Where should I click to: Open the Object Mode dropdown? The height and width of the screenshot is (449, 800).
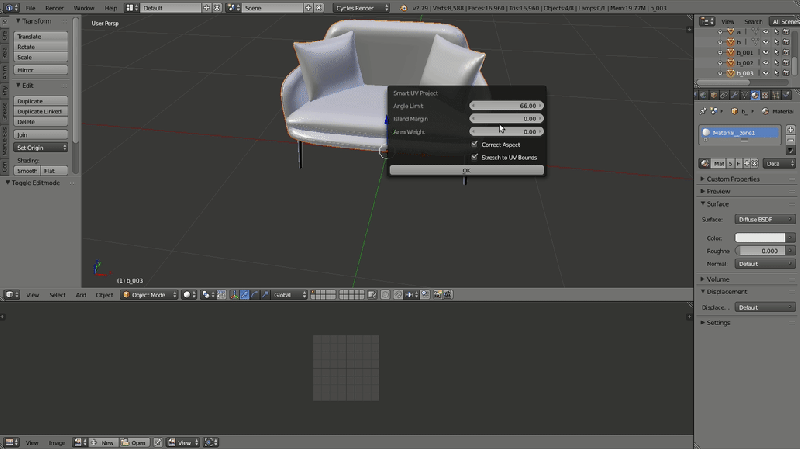[149, 294]
